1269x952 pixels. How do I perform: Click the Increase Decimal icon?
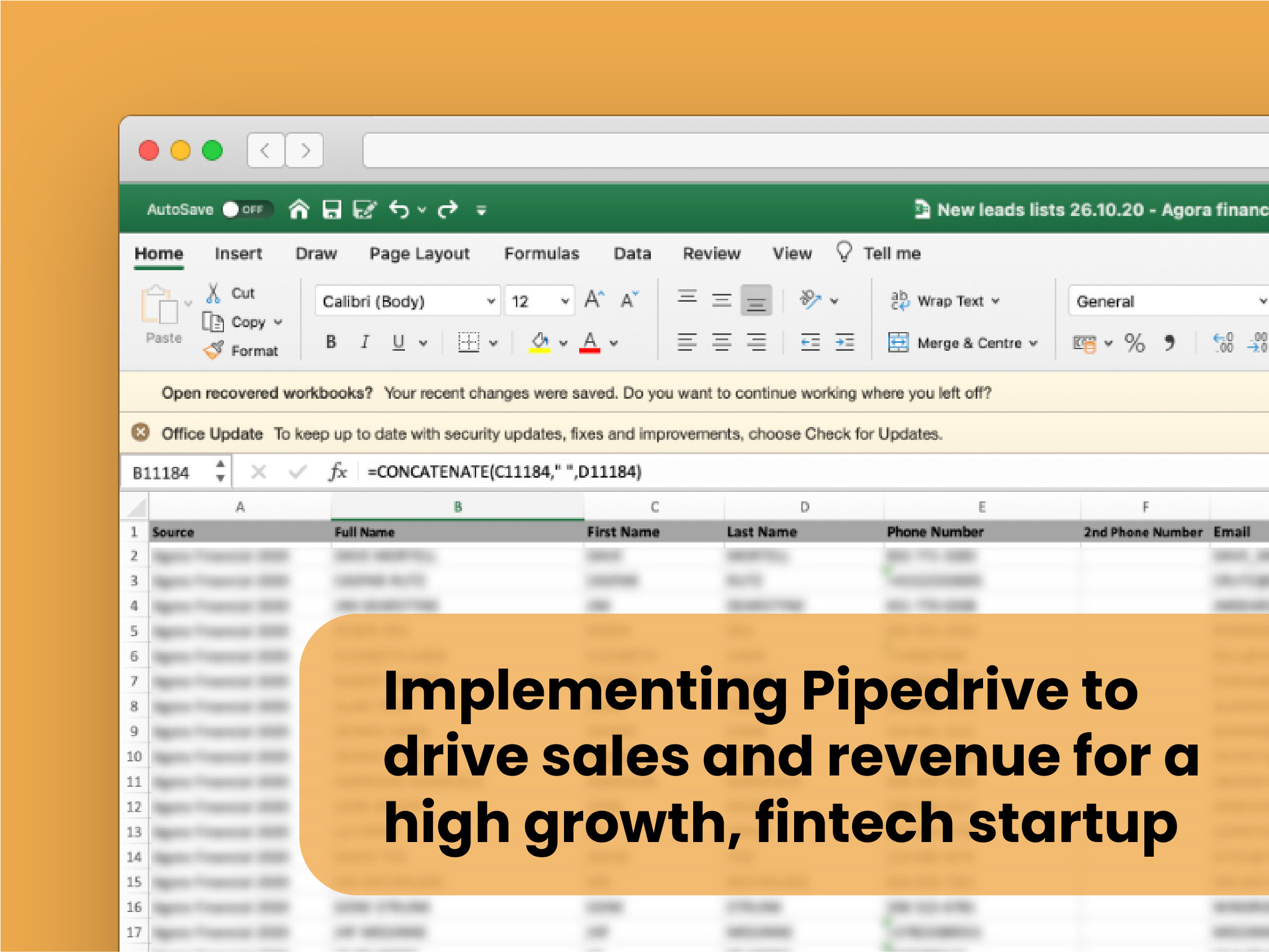point(1223,342)
